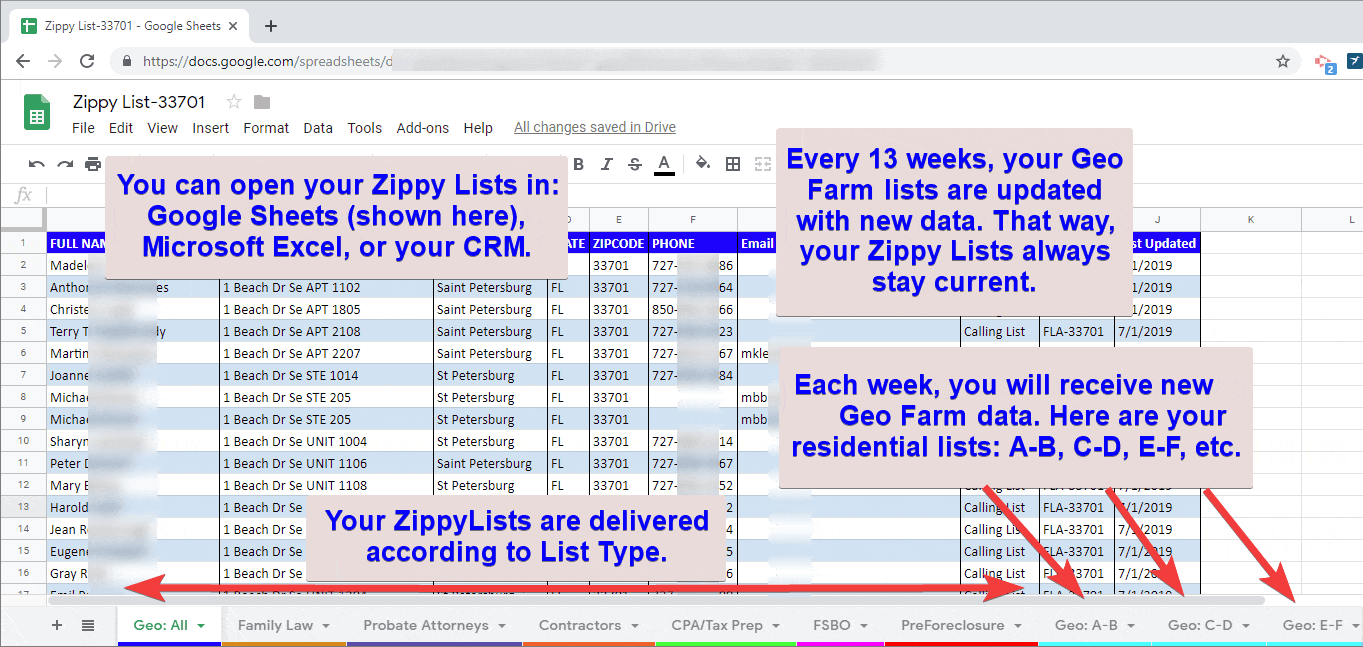Open the Geo: A-B tab dropdown arrow
1363x647 pixels.
tap(1131, 626)
